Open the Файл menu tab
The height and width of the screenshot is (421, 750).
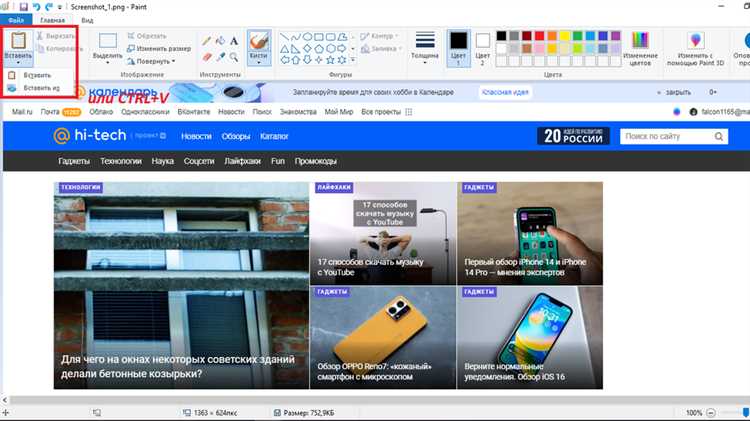click(16, 20)
